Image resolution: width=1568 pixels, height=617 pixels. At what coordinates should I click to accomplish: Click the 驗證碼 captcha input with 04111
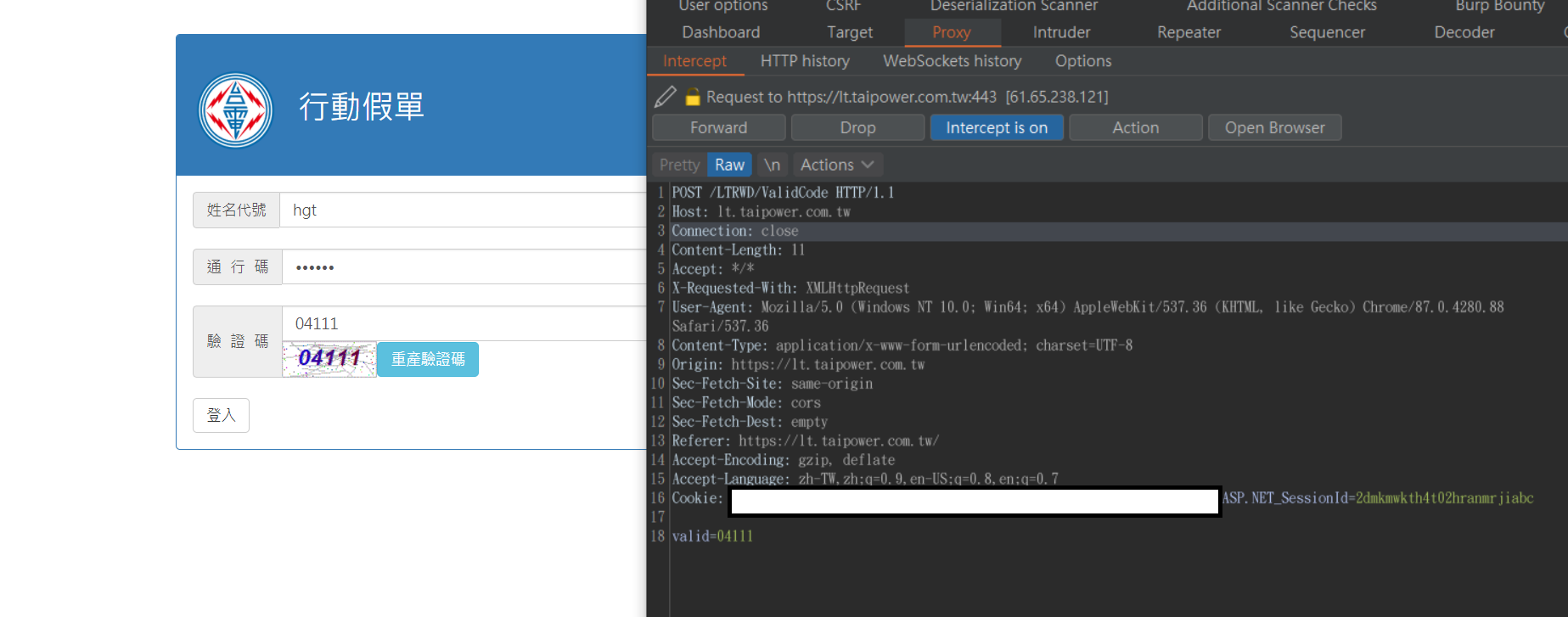click(x=464, y=323)
